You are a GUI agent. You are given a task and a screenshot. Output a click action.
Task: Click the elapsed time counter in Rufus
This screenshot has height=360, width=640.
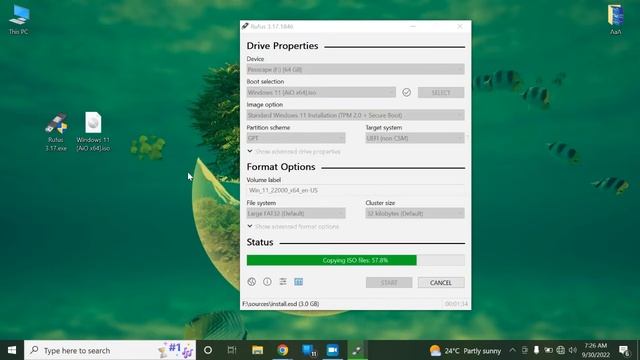coord(456,304)
